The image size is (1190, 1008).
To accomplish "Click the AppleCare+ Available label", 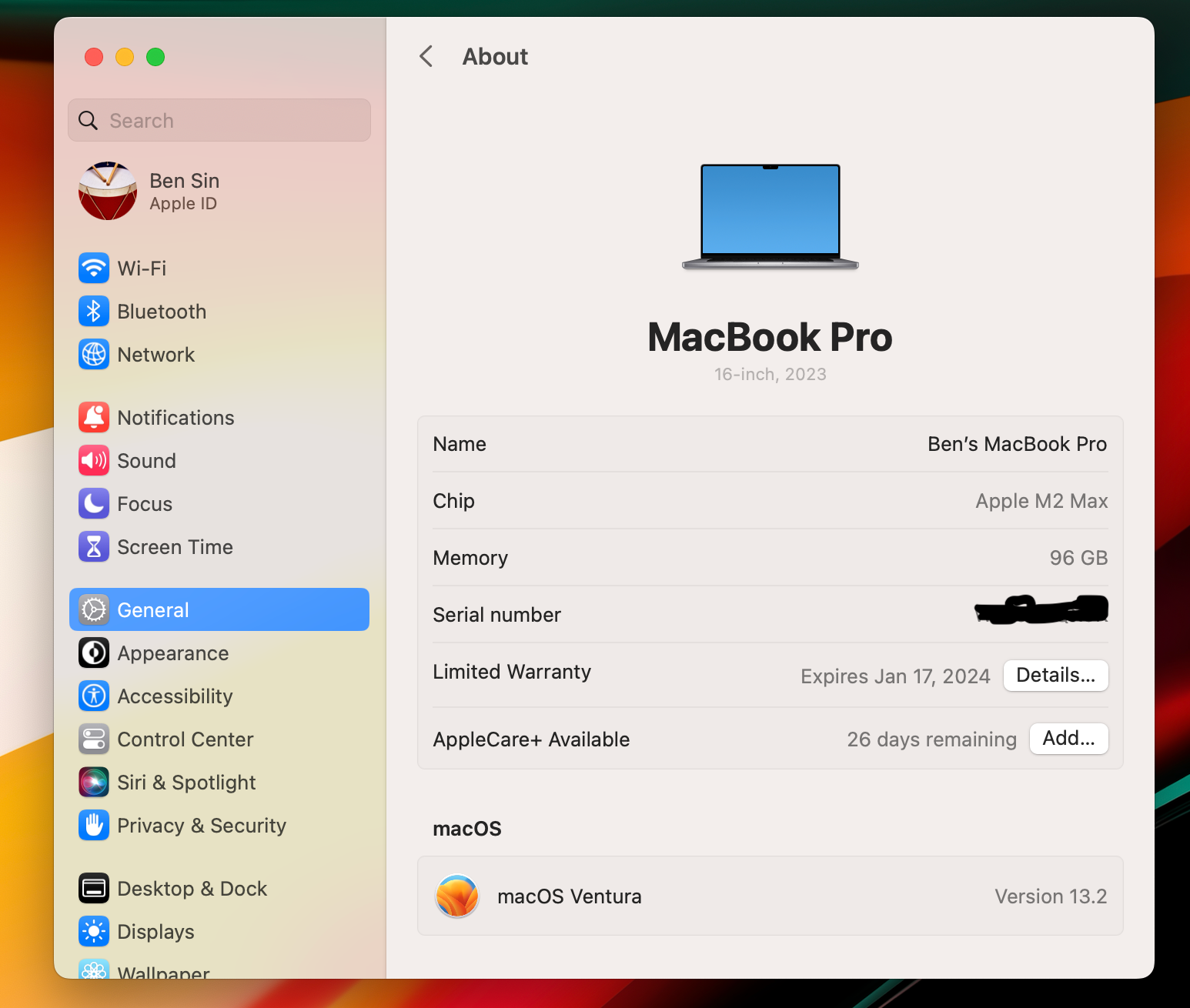I will pos(532,739).
